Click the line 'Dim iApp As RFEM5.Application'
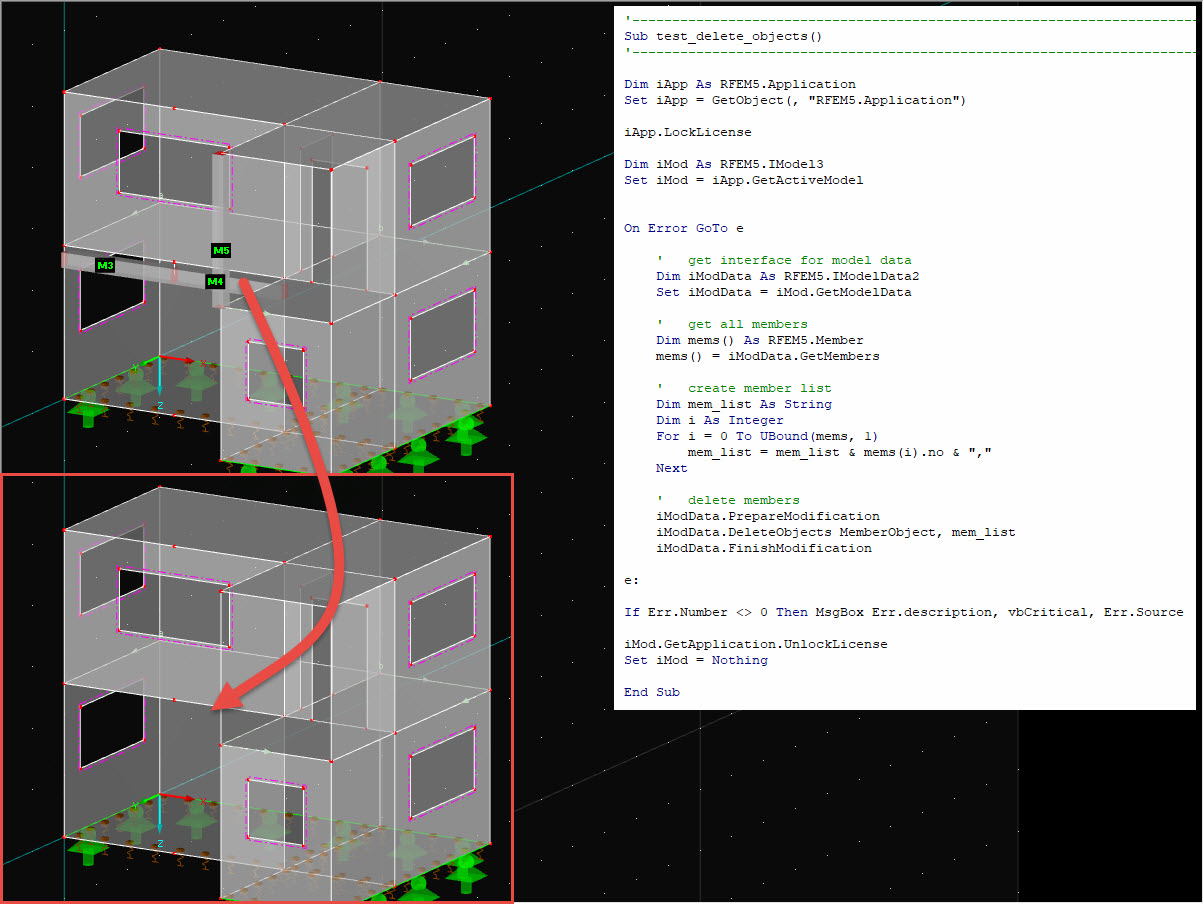 tap(740, 84)
